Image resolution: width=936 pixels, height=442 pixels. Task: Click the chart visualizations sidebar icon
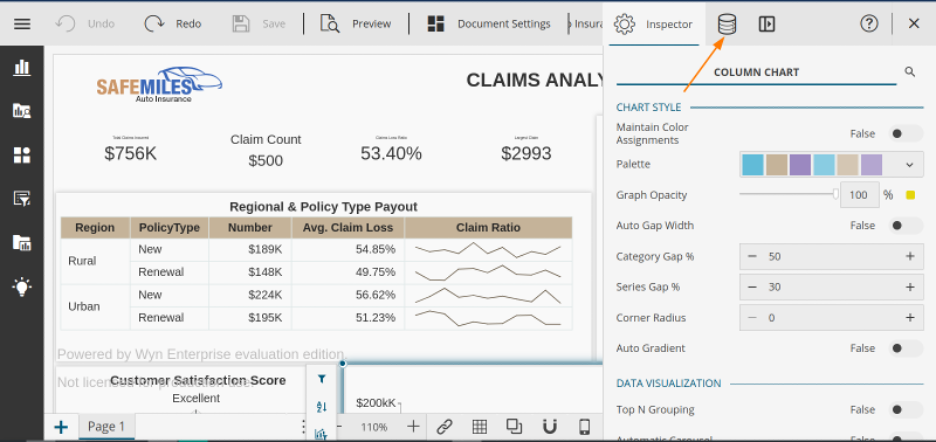click(21, 68)
